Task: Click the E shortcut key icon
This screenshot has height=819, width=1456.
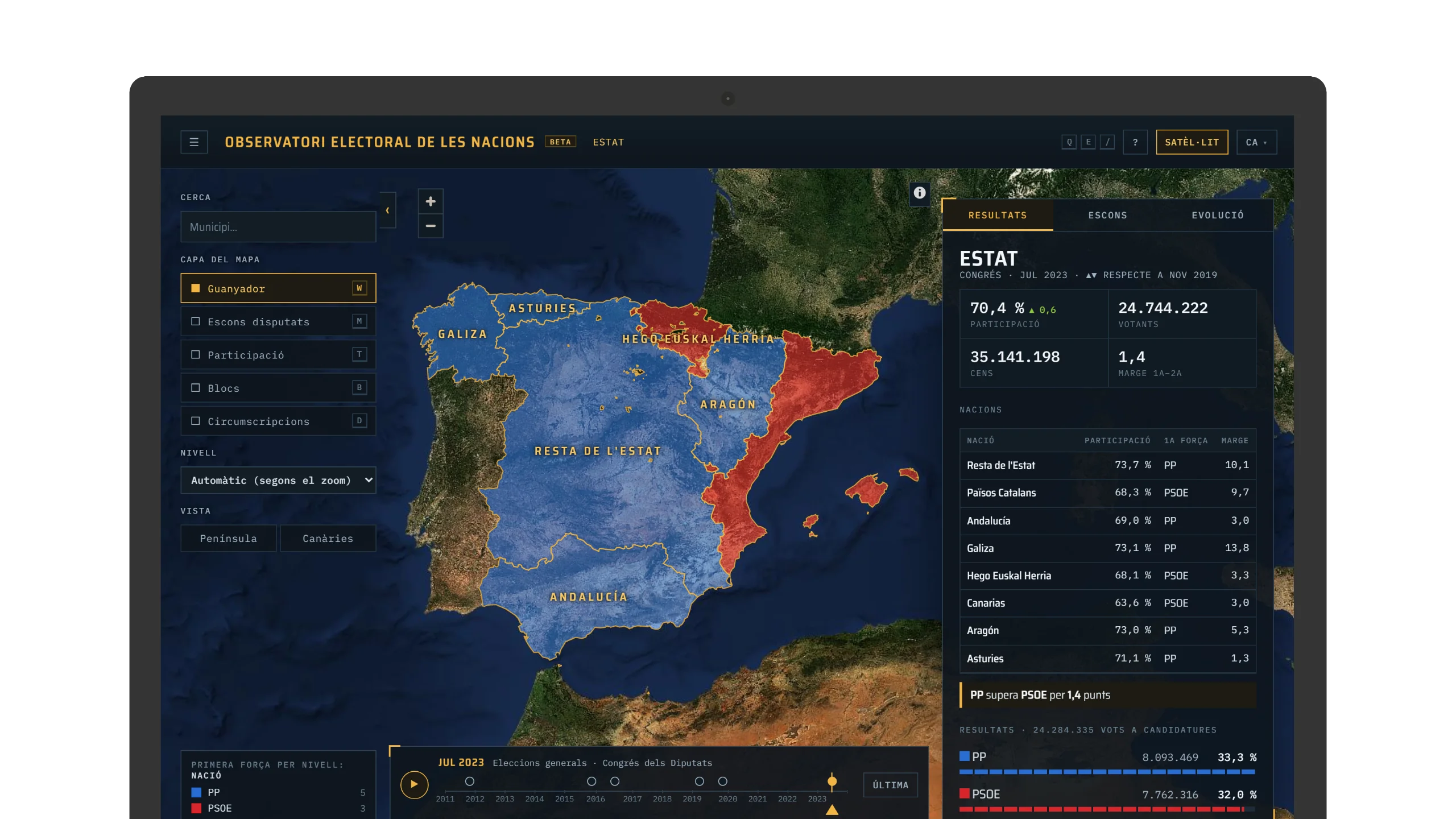Action: click(x=1088, y=142)
